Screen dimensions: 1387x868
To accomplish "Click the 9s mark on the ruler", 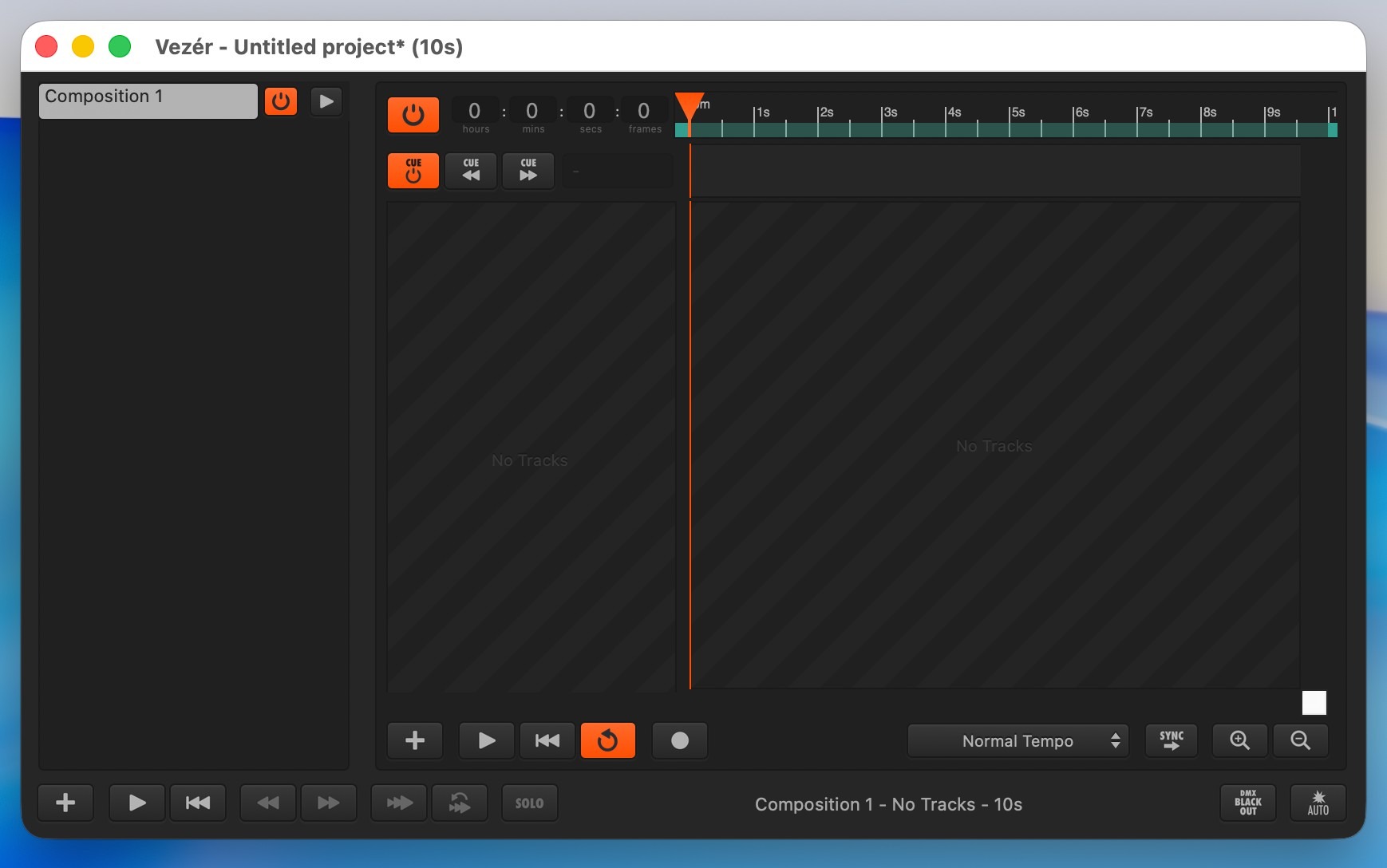I will 1273,112.
